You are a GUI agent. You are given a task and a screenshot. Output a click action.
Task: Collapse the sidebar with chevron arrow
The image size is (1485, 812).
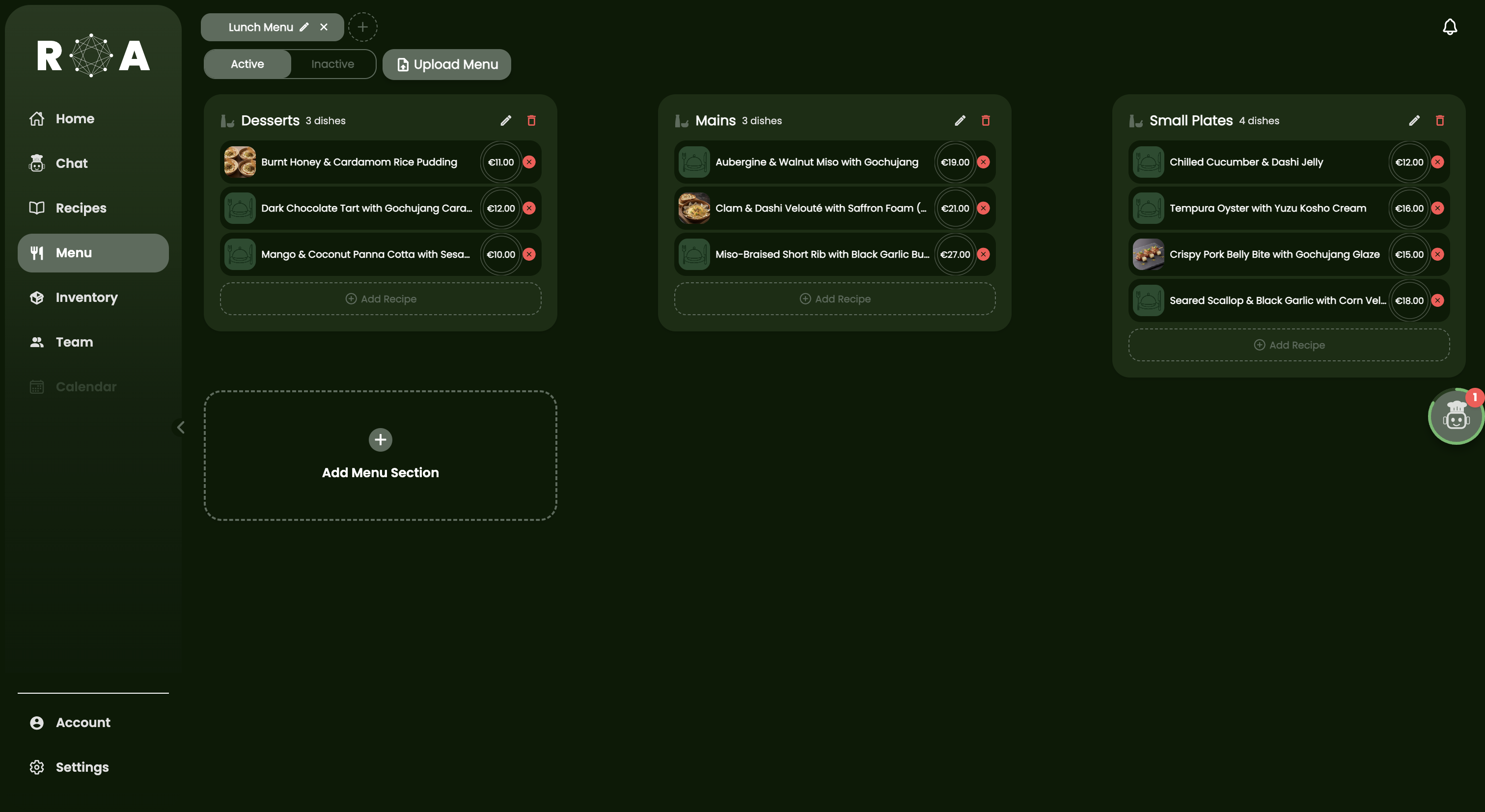point(180,427)
